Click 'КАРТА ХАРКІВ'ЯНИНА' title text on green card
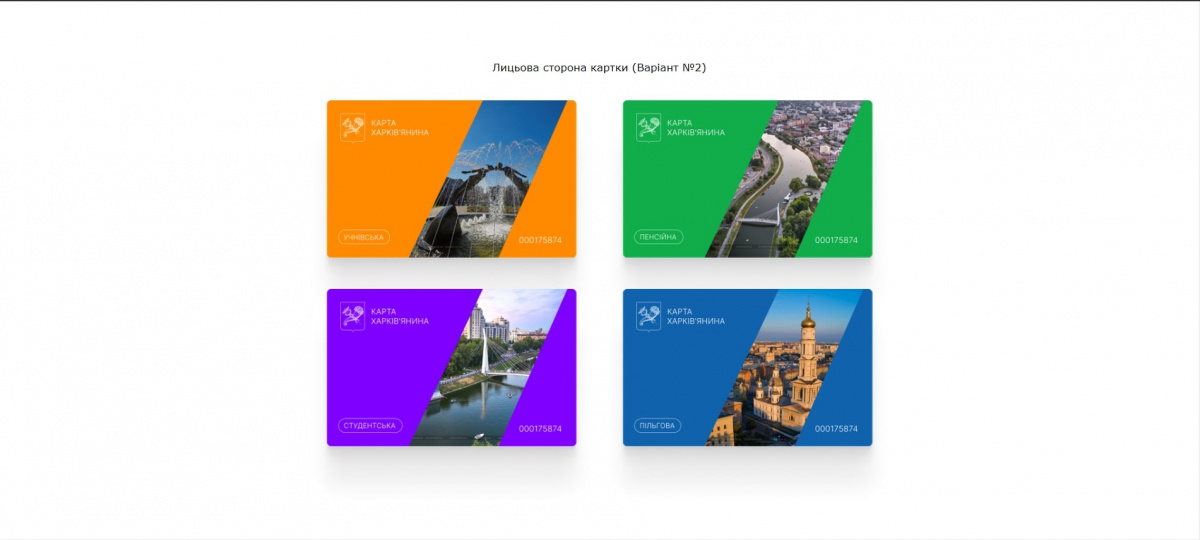The height and width of the screenshot is (540, 1200). coord(696,128)
